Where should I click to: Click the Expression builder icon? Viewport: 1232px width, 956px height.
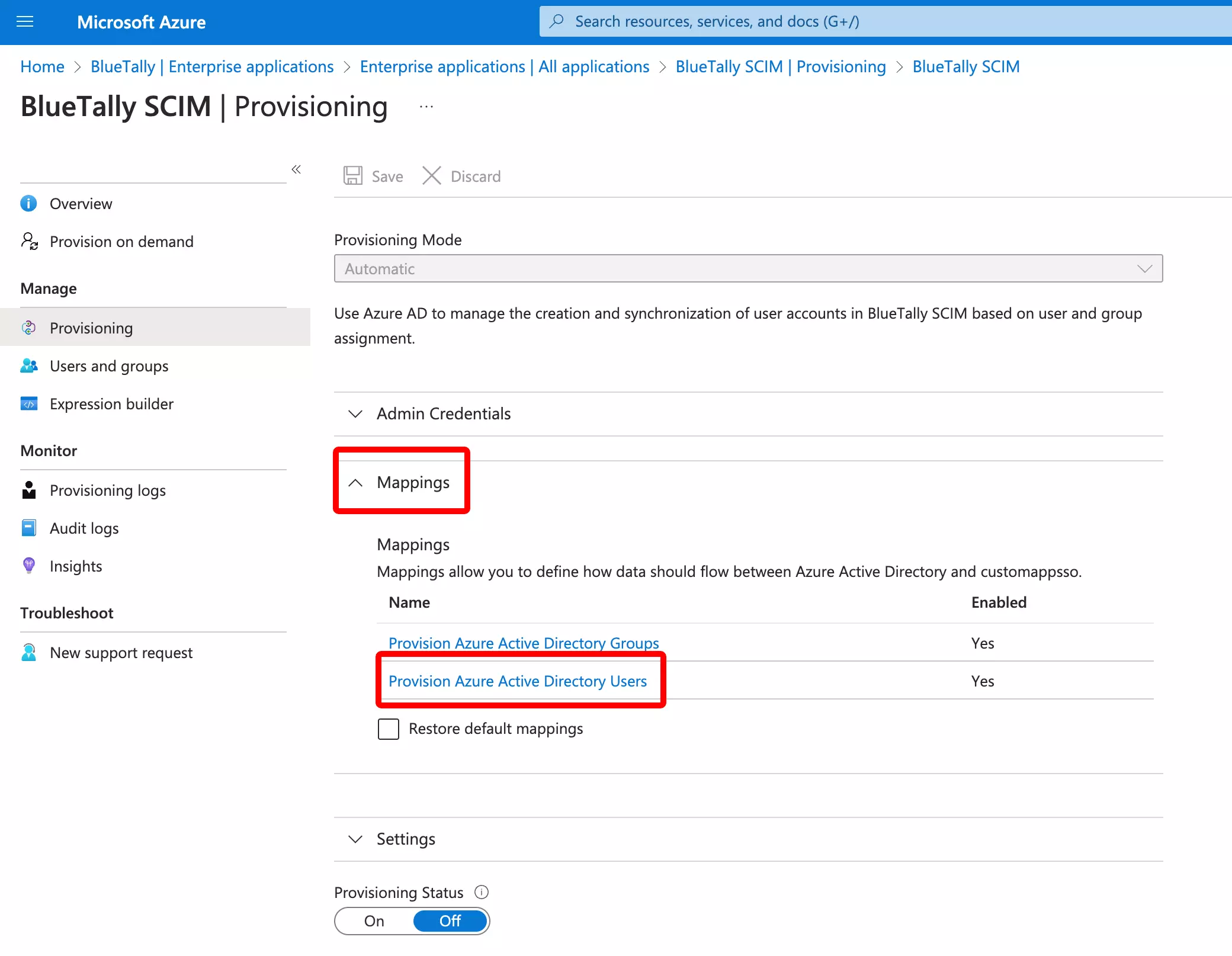pos(29,403)
